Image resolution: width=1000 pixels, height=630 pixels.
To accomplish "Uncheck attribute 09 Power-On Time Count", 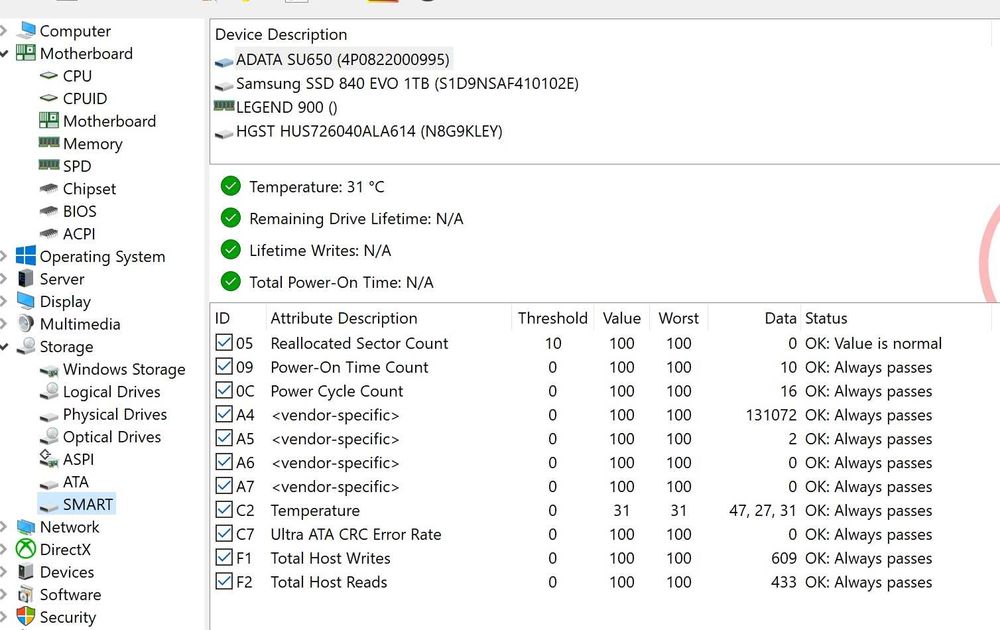I will tap(224, 366).
